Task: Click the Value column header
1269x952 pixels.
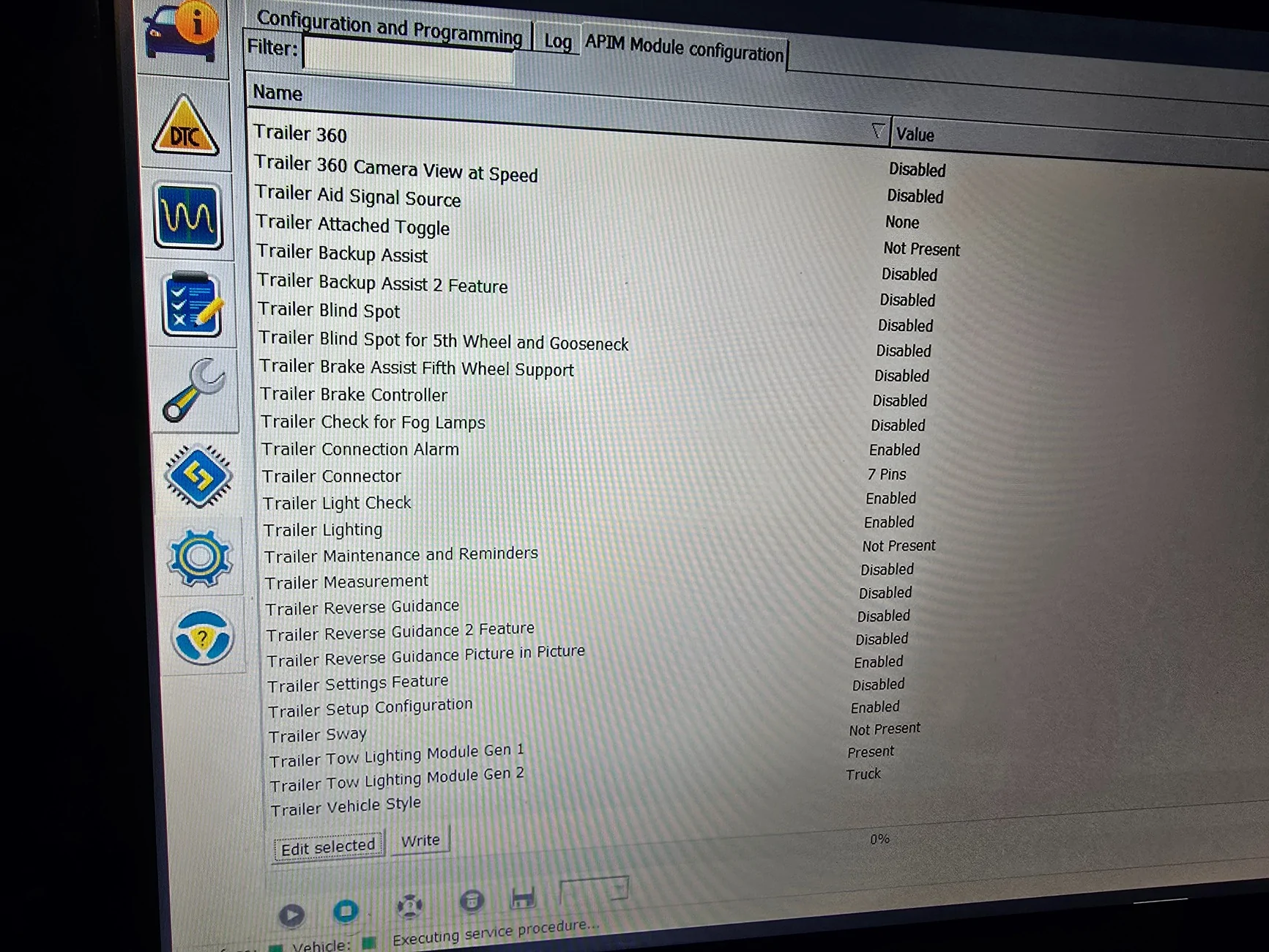Action: (x=915, y=135)
